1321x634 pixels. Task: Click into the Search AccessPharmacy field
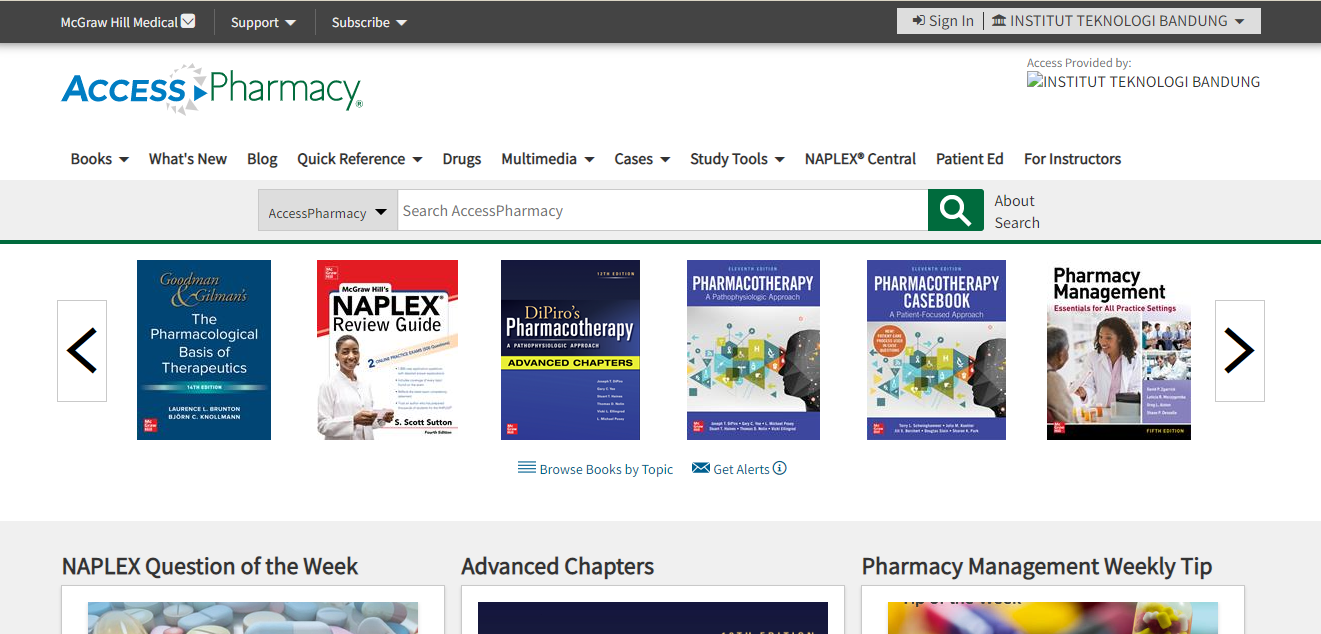[x=662, y=211]
